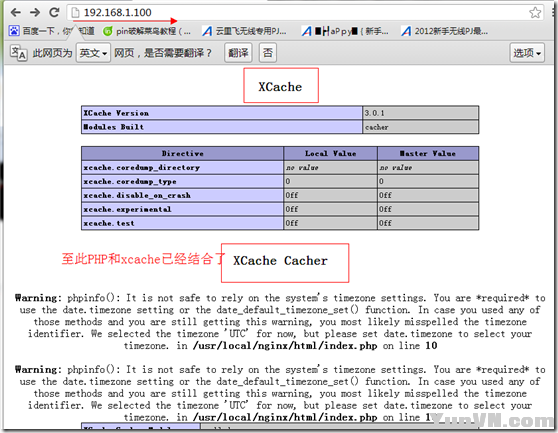Viewport: 558px width, 433px height.
Task: Click the XCache section heading
Action: click(280, 86)
